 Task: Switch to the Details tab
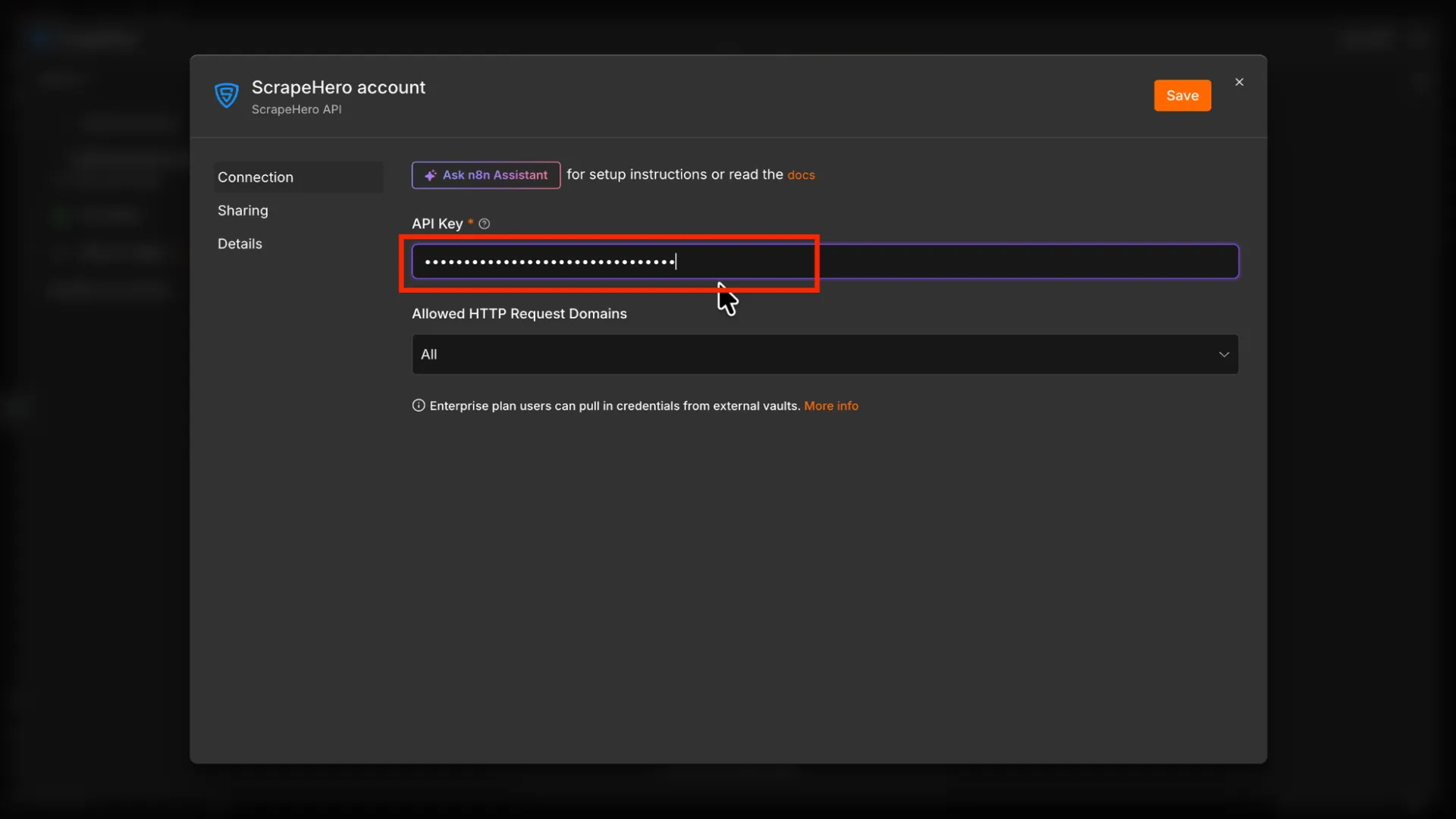pyautogui.click(x=240, y=243)
